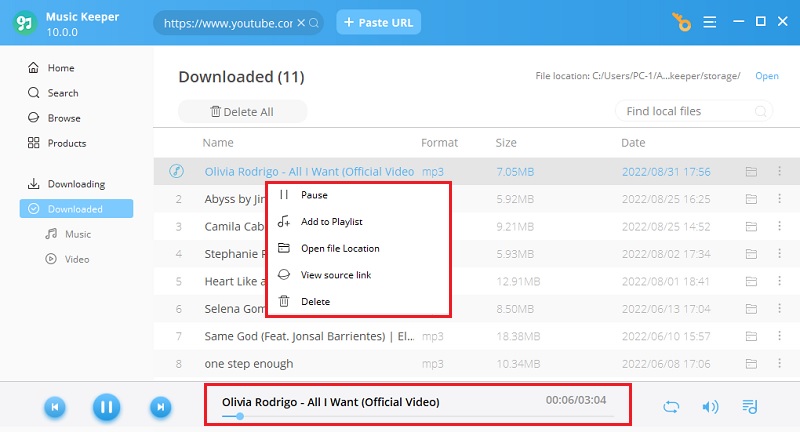Show Video files under Downloaded
The width and height of the screenshot is (800, 432).
point(67,259)
